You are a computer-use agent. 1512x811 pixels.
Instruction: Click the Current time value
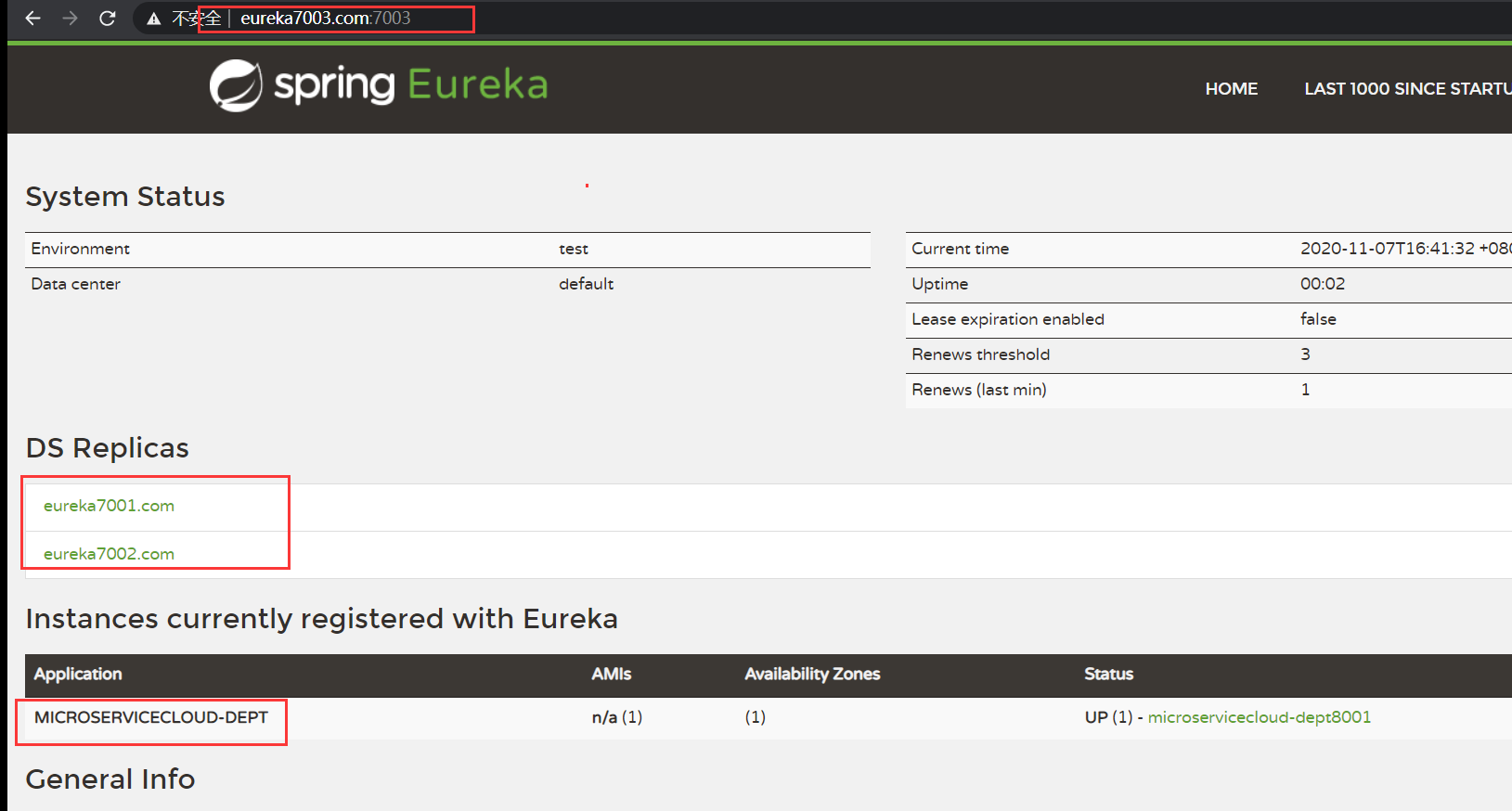tap(1402, 249)
